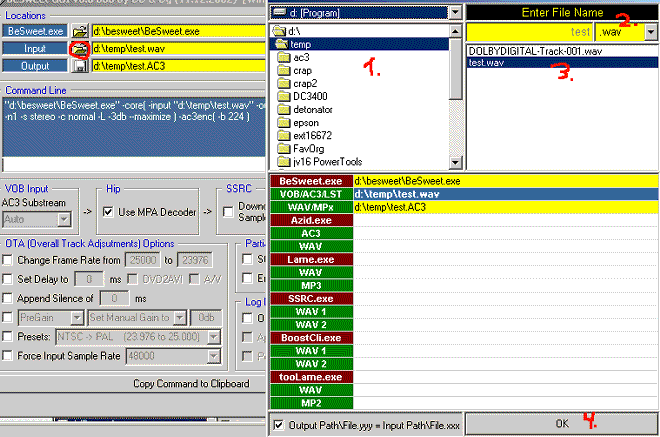The height and width of the screenshot is (437, 660).
Task: Open the 48000 sample rate dropdown
Action: (214, 356)
